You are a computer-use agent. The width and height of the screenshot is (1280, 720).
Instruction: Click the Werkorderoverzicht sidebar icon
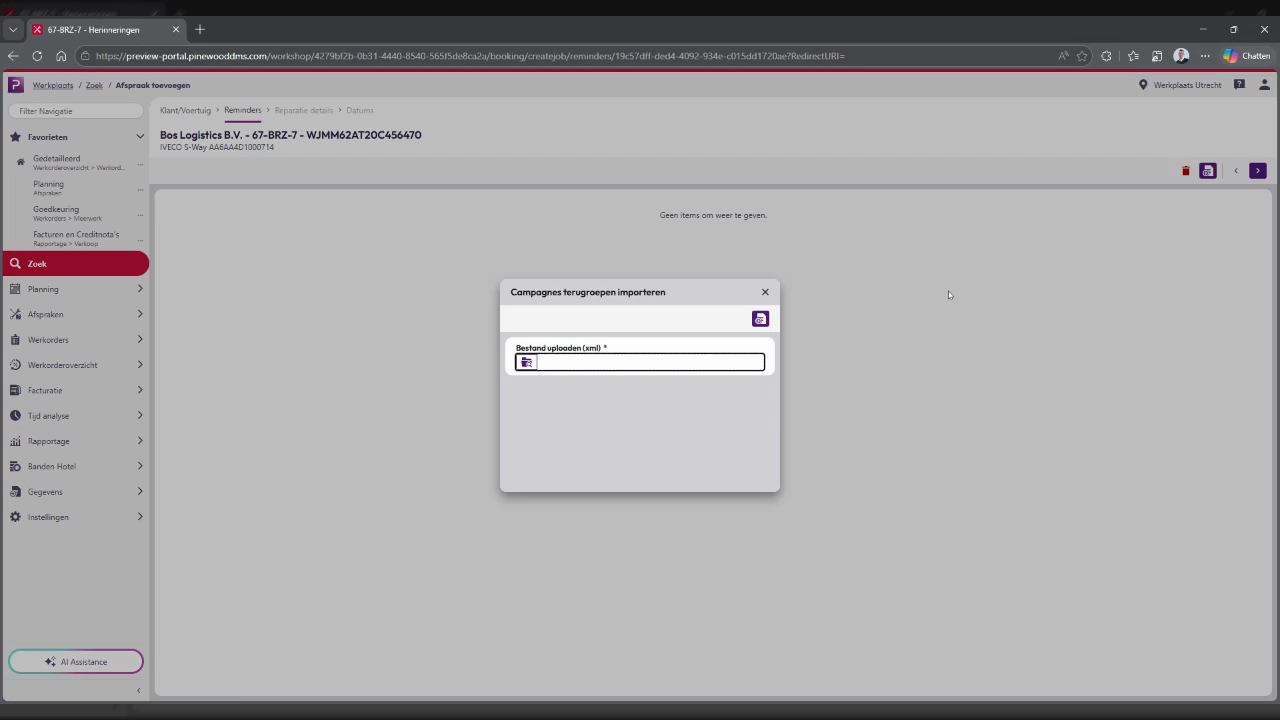tap(15, 365)
